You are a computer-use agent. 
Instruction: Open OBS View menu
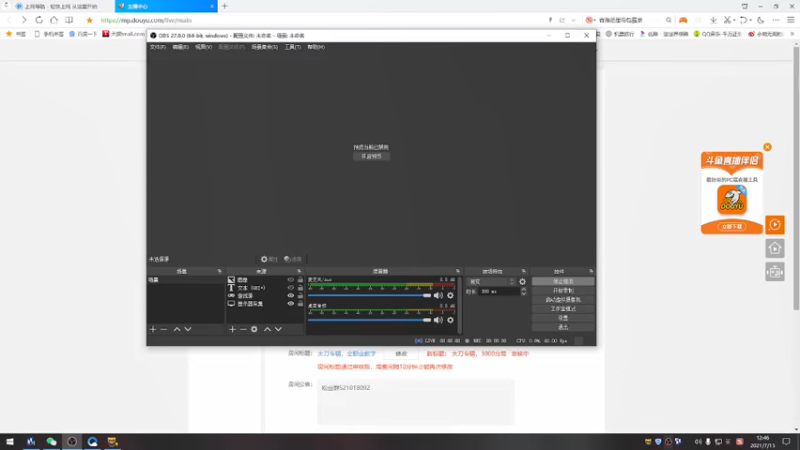(203, 47)
